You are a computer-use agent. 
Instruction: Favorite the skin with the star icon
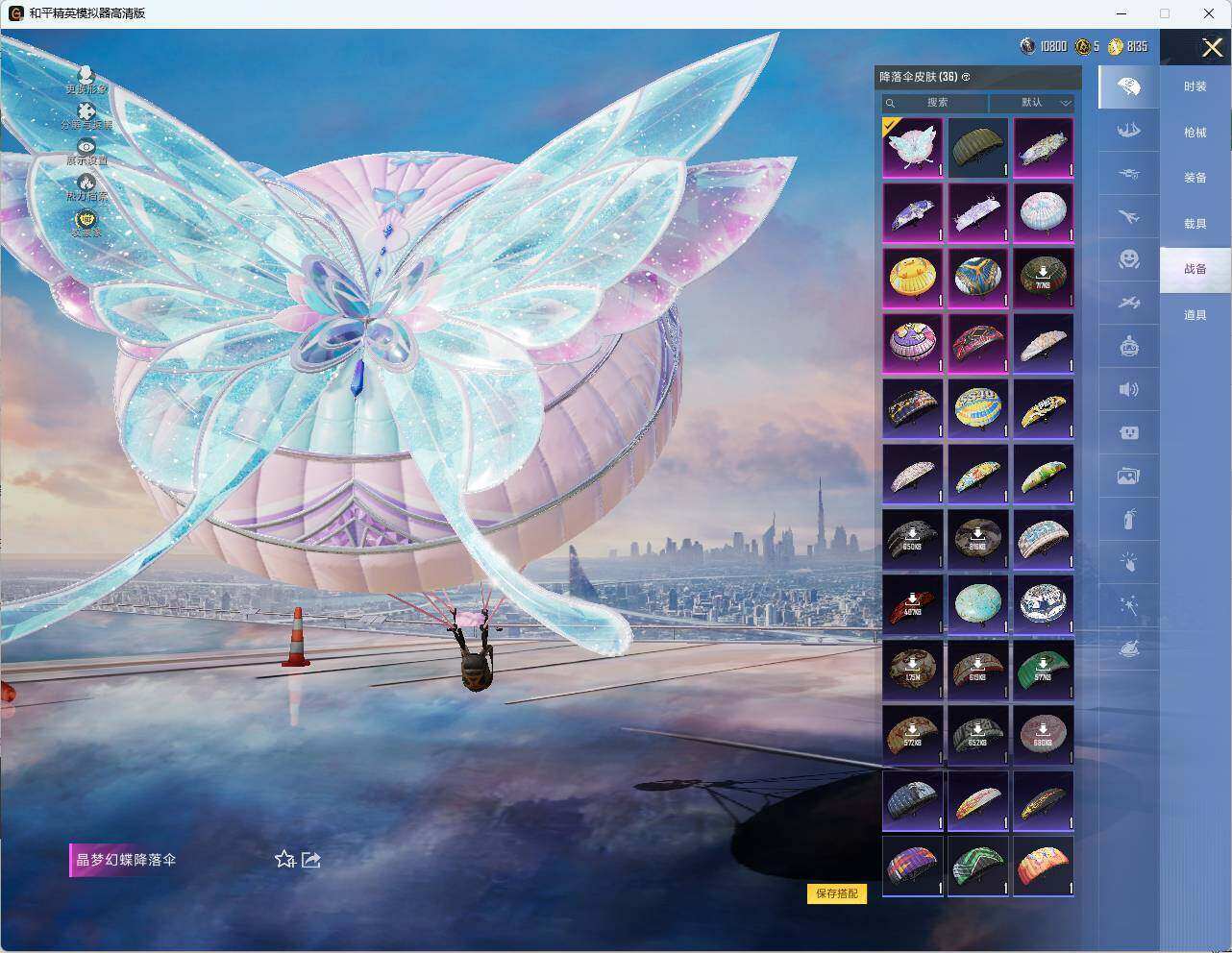click(x=284, y=859)
